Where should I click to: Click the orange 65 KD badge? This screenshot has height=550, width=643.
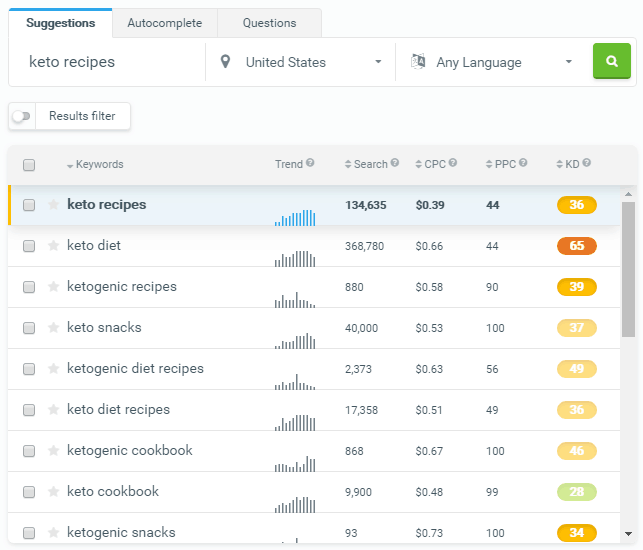point(576,246)
